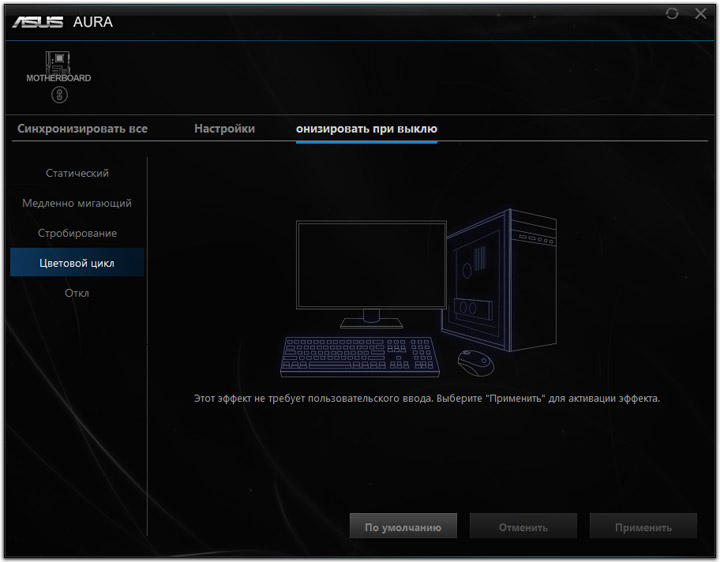Image resolution: width=720 pixels, height=562 pixels.
Task: Click the ASUS logo
Action: [x=38, y=22]
